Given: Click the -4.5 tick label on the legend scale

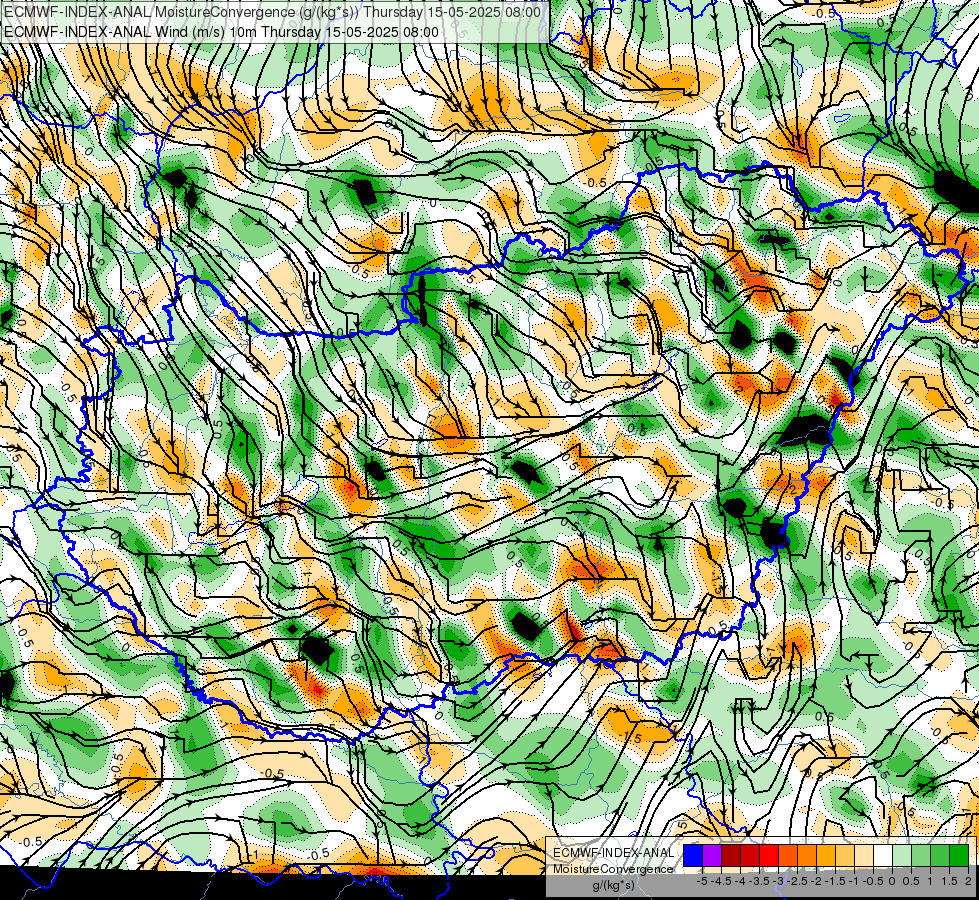Looking at the screenshot, I should click(721, 881).
